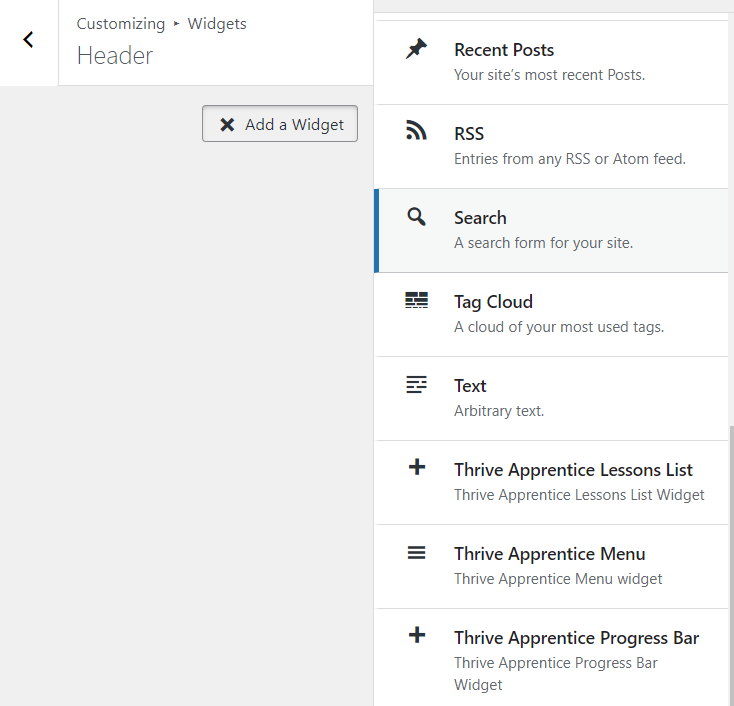
Task: Click the Header section title
Action: [115, 56]
